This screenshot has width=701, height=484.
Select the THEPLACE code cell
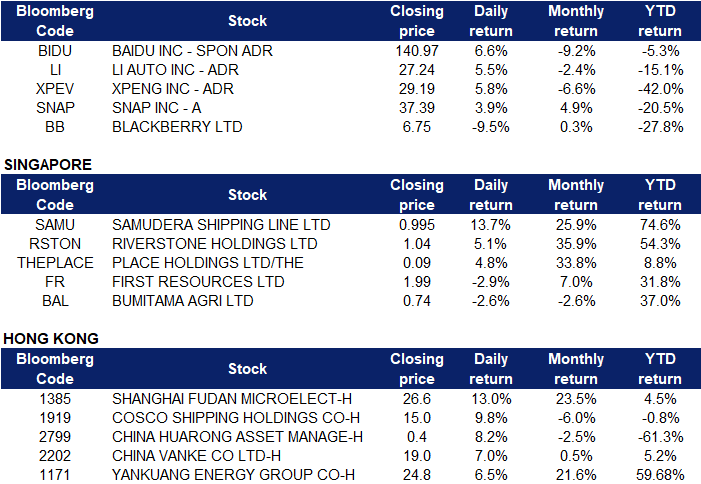point(55,263)
